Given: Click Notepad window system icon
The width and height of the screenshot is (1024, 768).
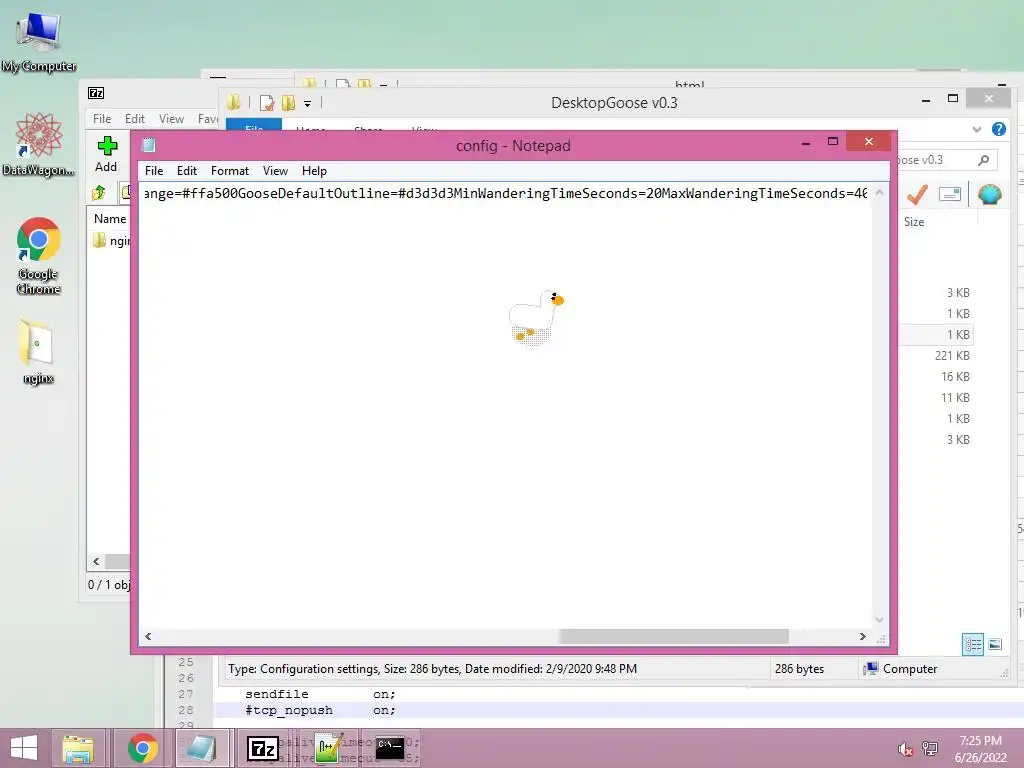Looking at the screenshot, I should (149, 146).
